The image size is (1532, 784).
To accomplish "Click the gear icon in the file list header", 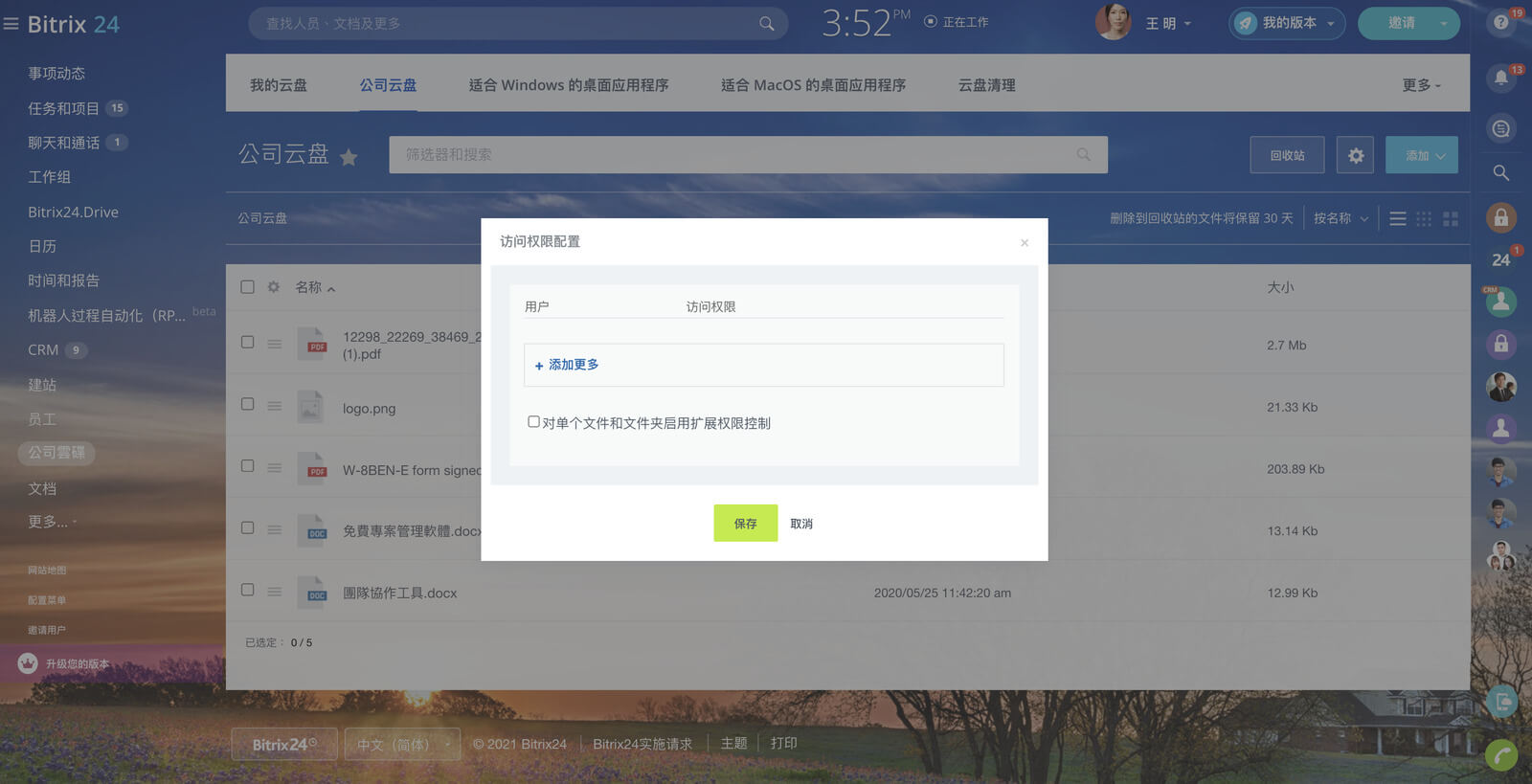I will click(x=274, y=287).
